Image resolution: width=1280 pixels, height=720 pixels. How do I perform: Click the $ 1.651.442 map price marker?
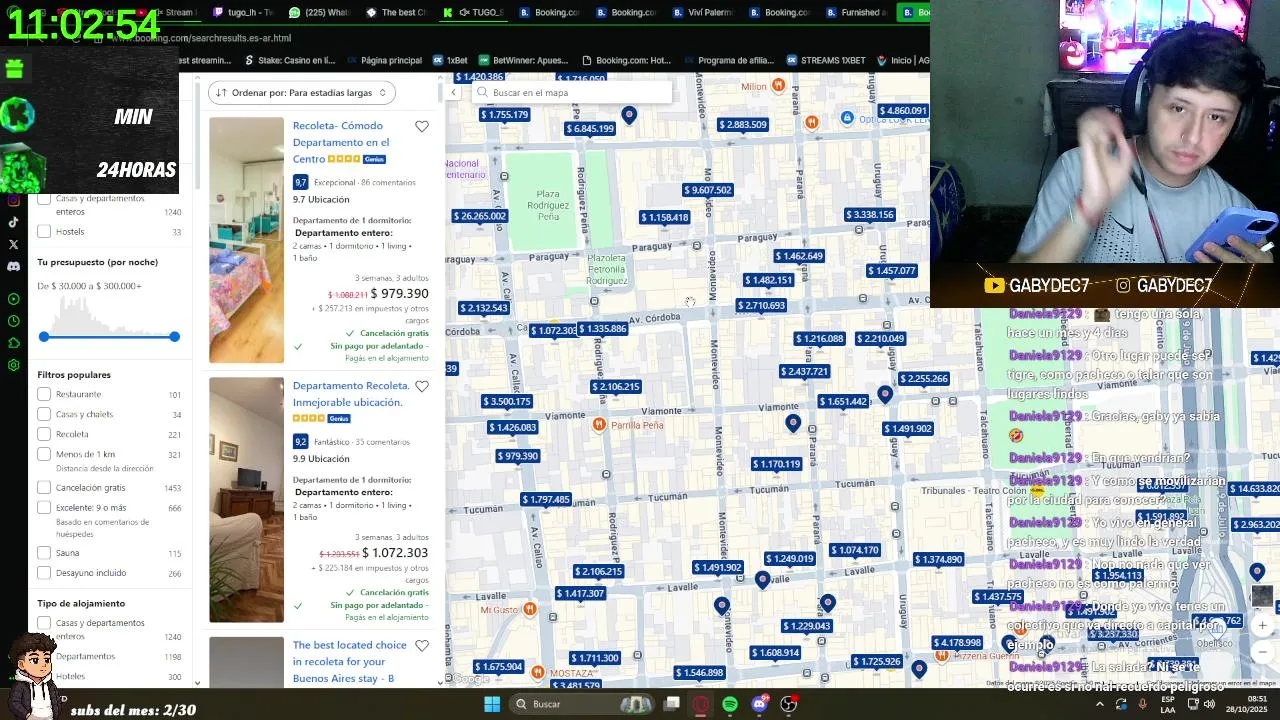[x=842, y=401]
